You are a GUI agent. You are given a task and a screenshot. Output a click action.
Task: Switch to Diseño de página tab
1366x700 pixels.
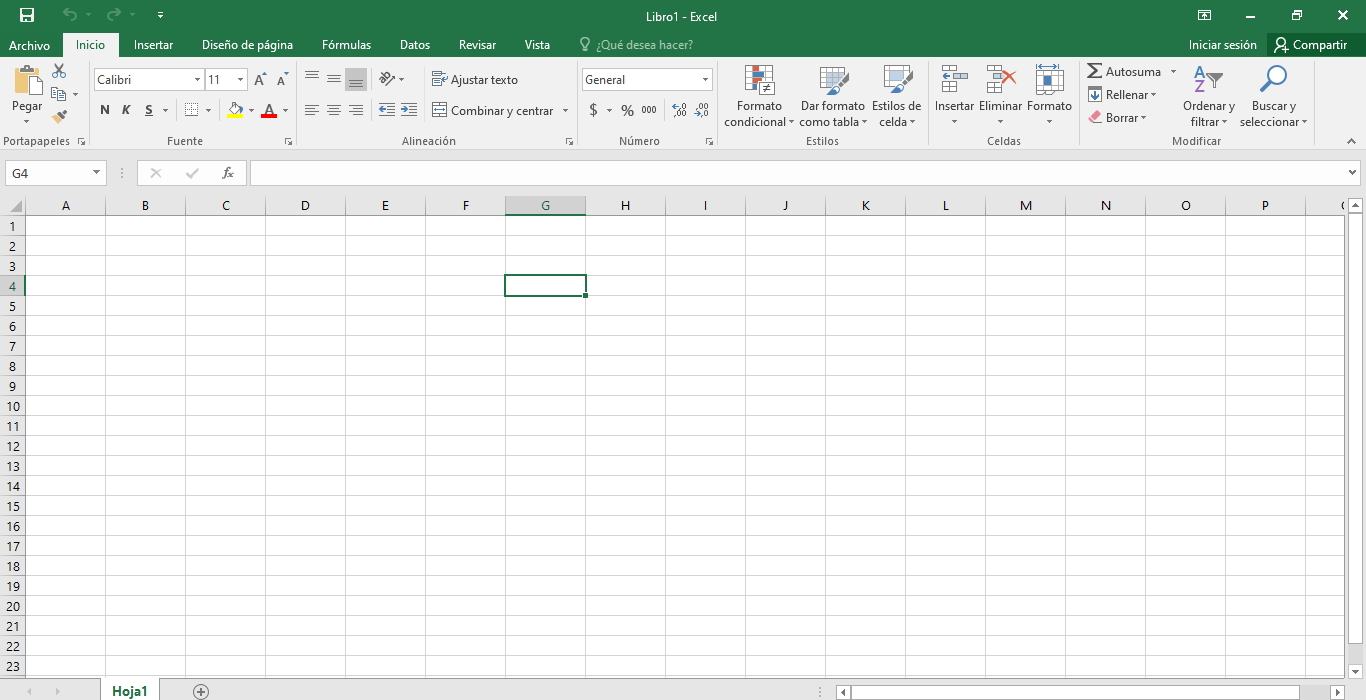247,45
